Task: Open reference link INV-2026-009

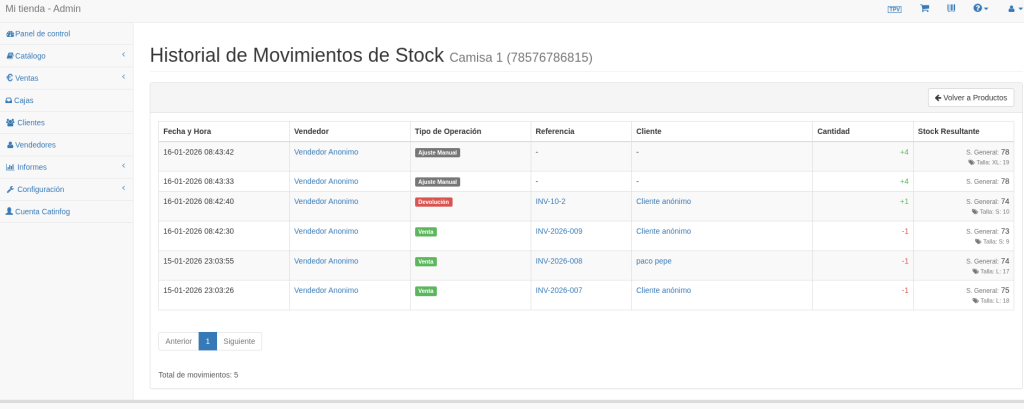Action: click(x=558, y=231)
